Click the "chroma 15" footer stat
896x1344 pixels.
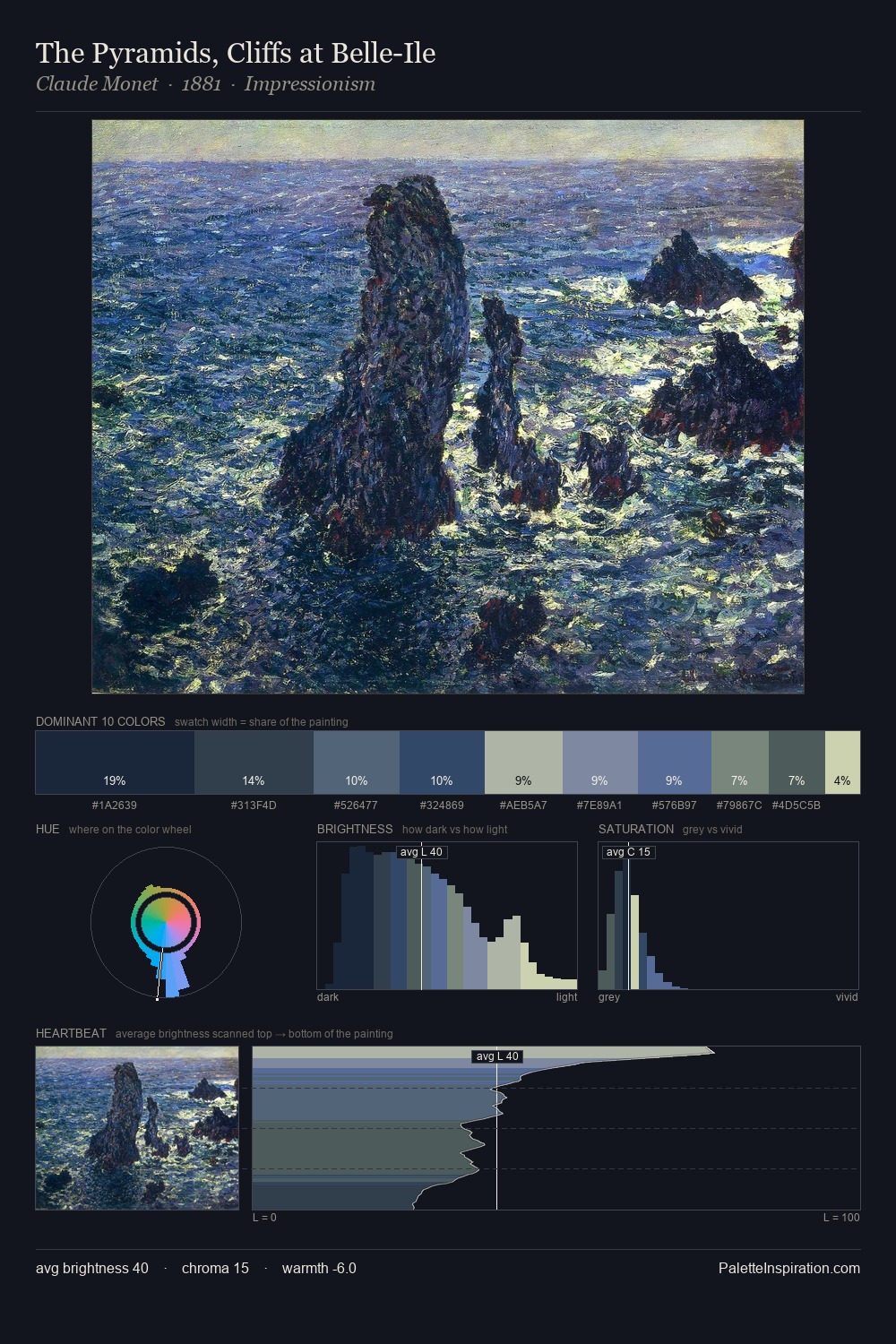coord(215,1269)
